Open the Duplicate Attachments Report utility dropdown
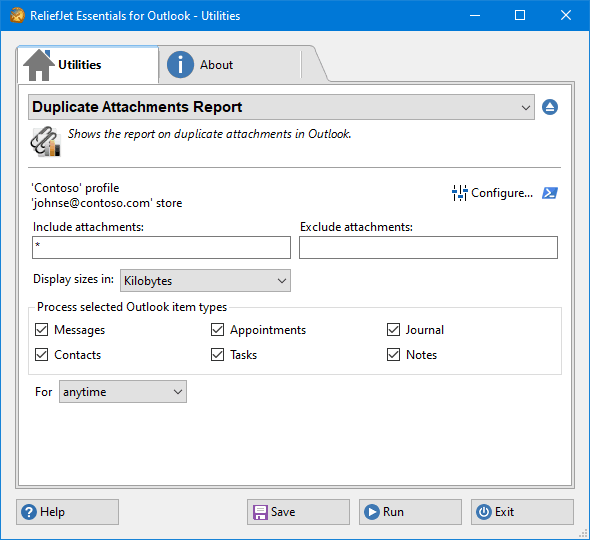This screenshot has height=540, width=590. point(281,107)
